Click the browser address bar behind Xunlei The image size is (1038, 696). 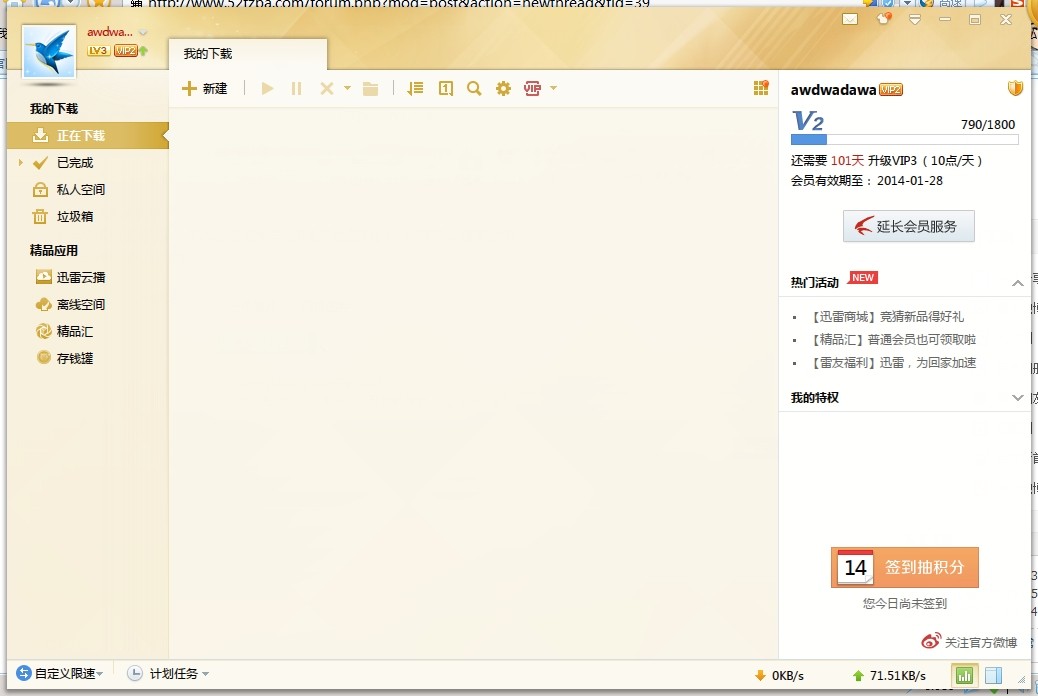coord(397,3)
